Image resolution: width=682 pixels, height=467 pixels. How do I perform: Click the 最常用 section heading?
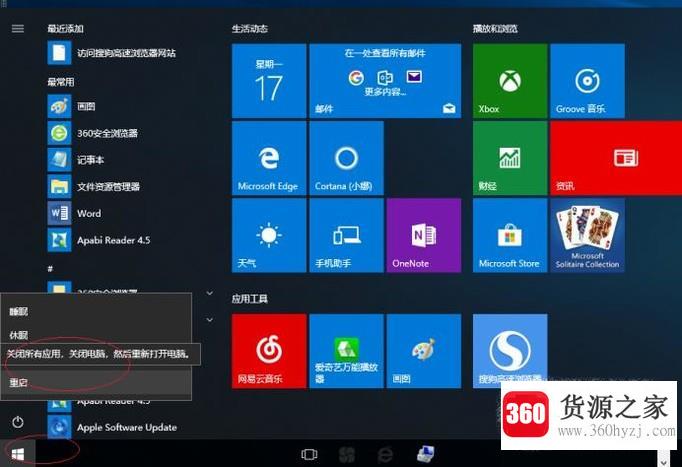tap(60, 82)
